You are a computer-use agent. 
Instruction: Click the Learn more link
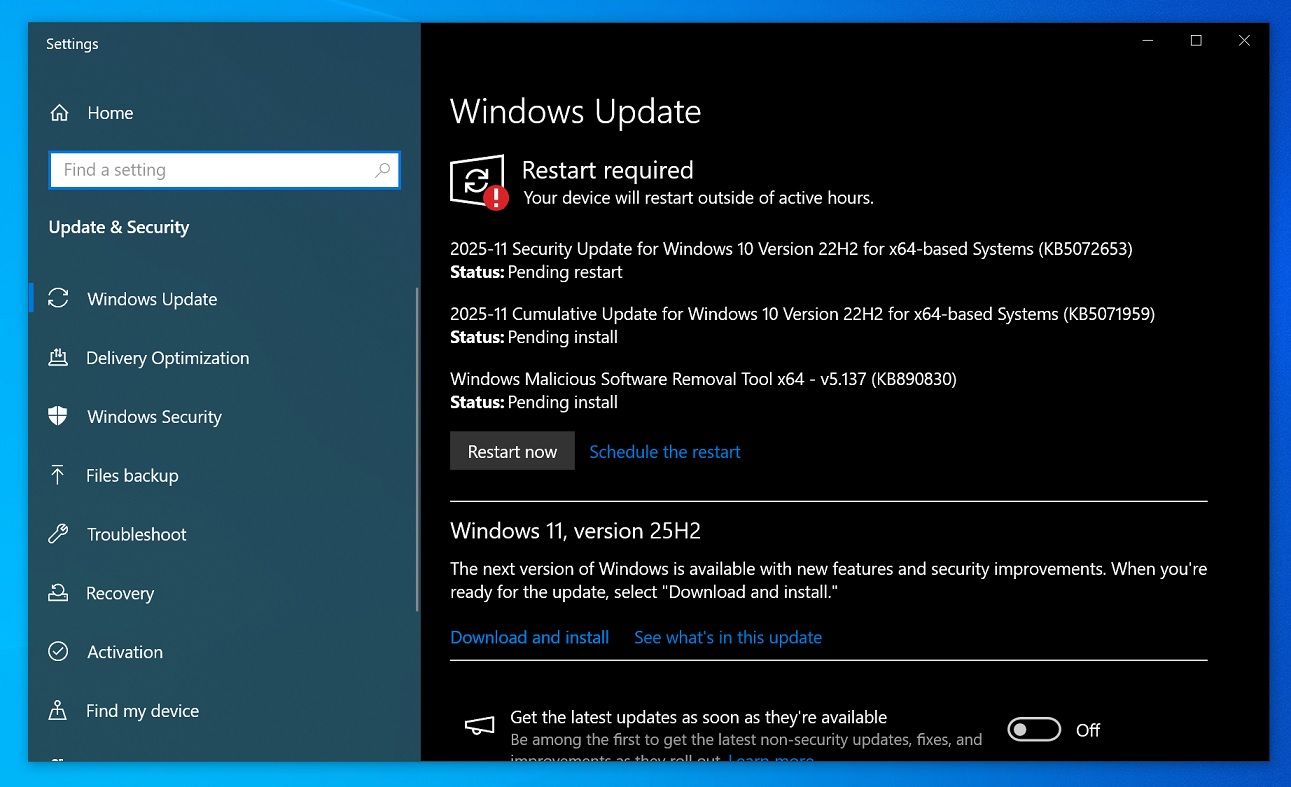(x=770, y=760)
